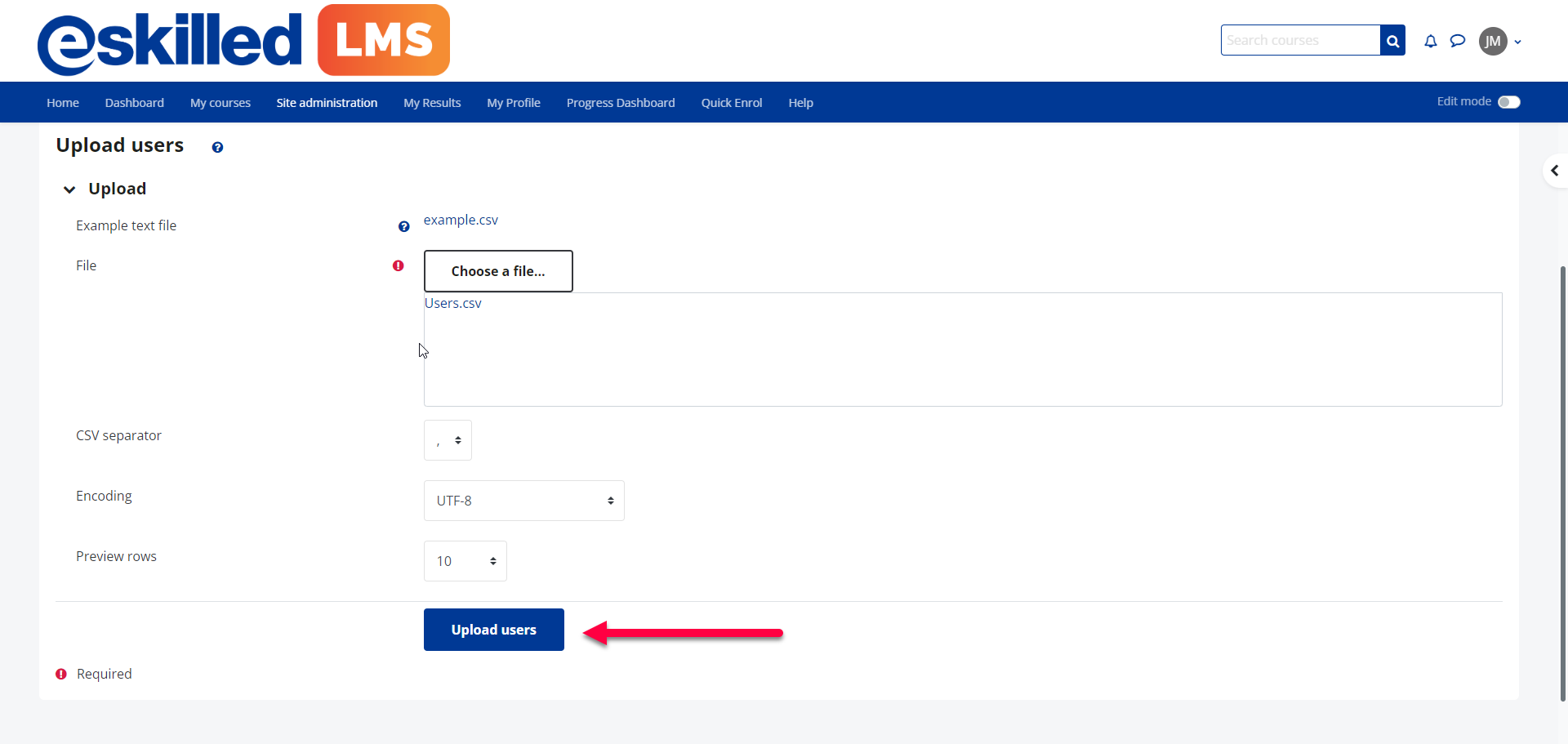Open My courses menu item
Viewport: 1568px width, 744px height.
220,103
